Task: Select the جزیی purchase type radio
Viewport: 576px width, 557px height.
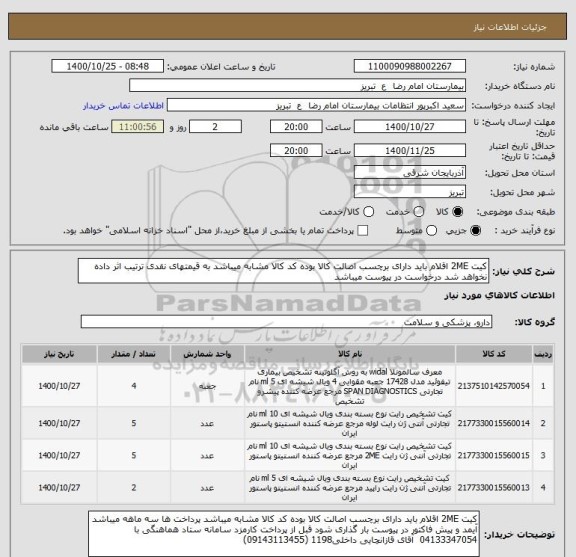Action: click(x=475, y=231)
